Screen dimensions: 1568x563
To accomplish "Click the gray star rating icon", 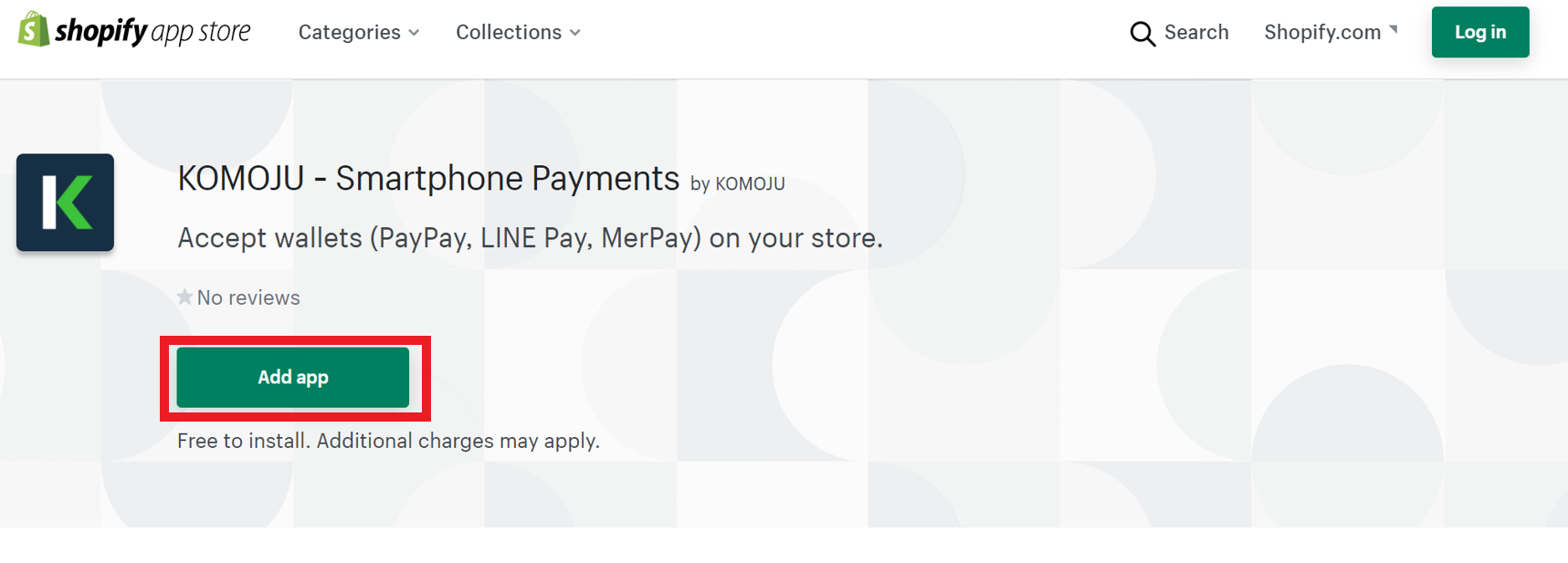I will [x=184, y=297].
